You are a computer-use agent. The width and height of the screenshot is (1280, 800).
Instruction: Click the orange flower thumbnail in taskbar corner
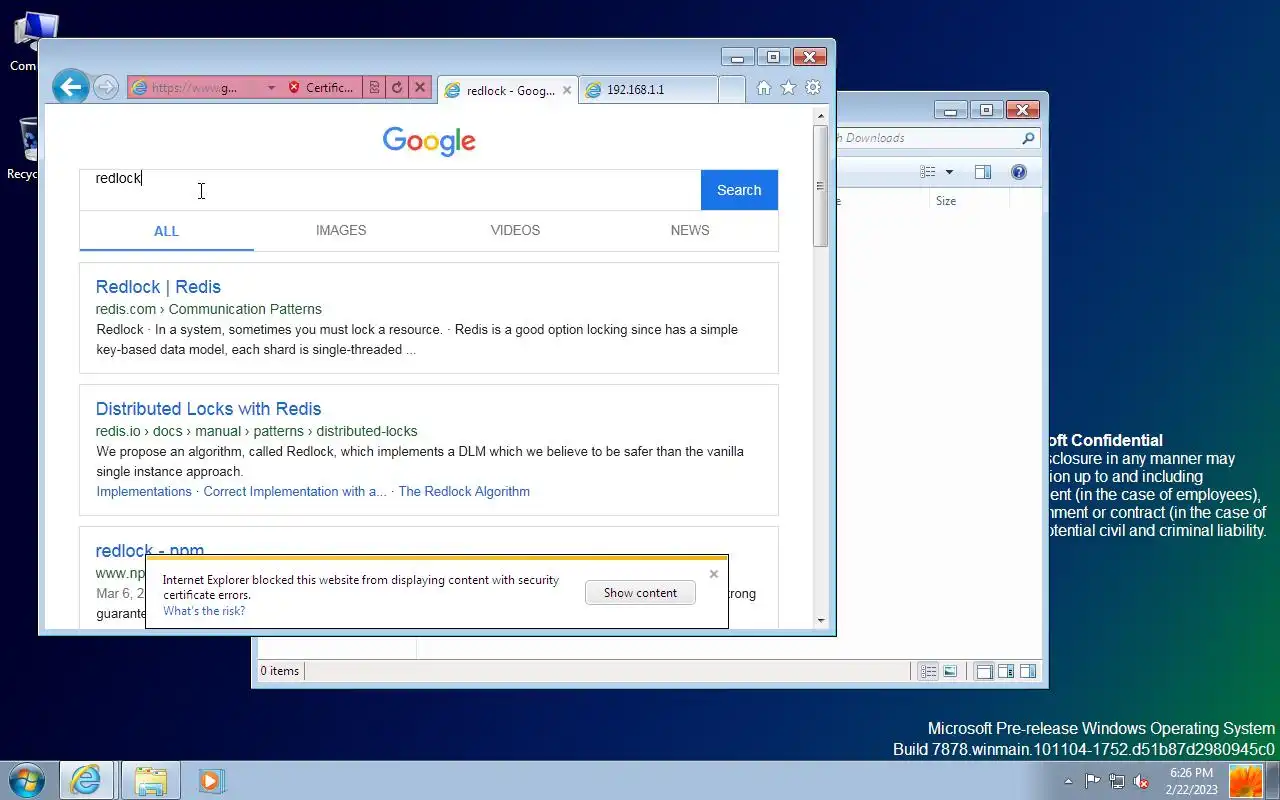pyautogui.click(x=1246, y=781)
